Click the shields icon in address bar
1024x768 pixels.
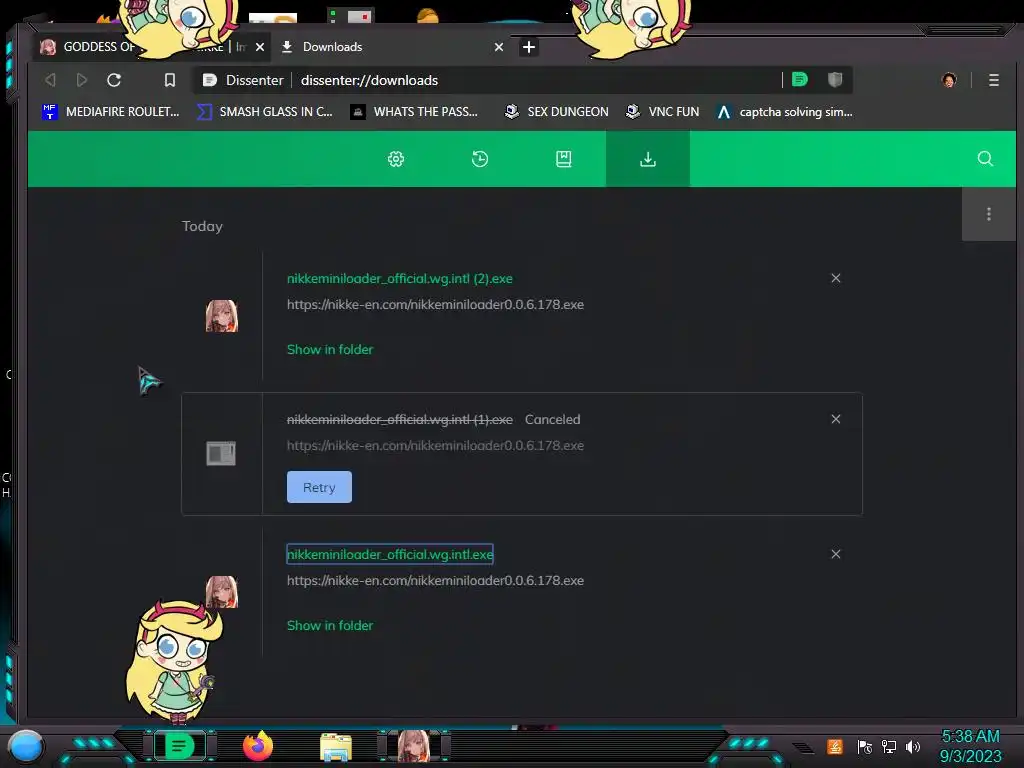pyautogui.click(x=835, y=80)
